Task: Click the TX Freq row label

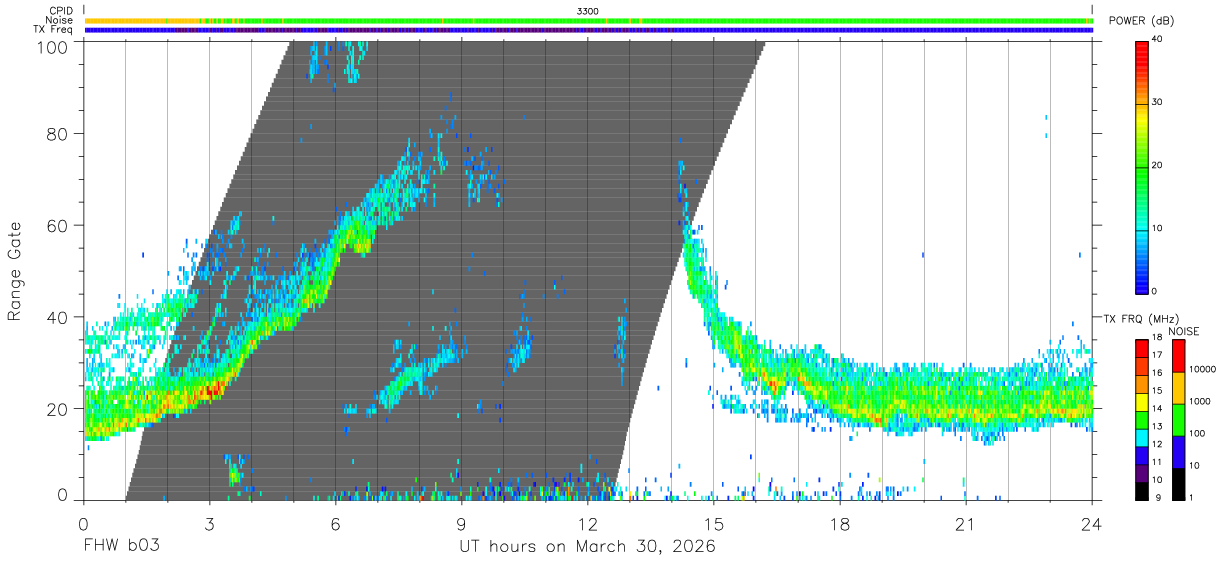Action: [53, 30]
